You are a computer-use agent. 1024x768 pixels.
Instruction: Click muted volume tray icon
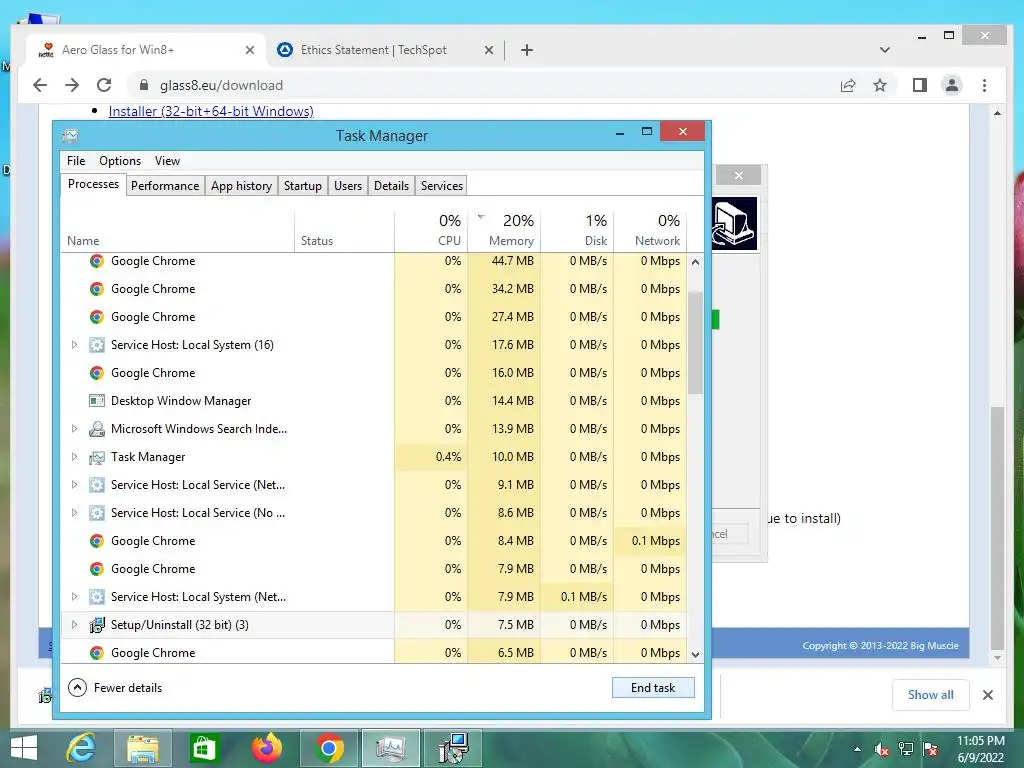pyautogui.click(x=881, y=749)
